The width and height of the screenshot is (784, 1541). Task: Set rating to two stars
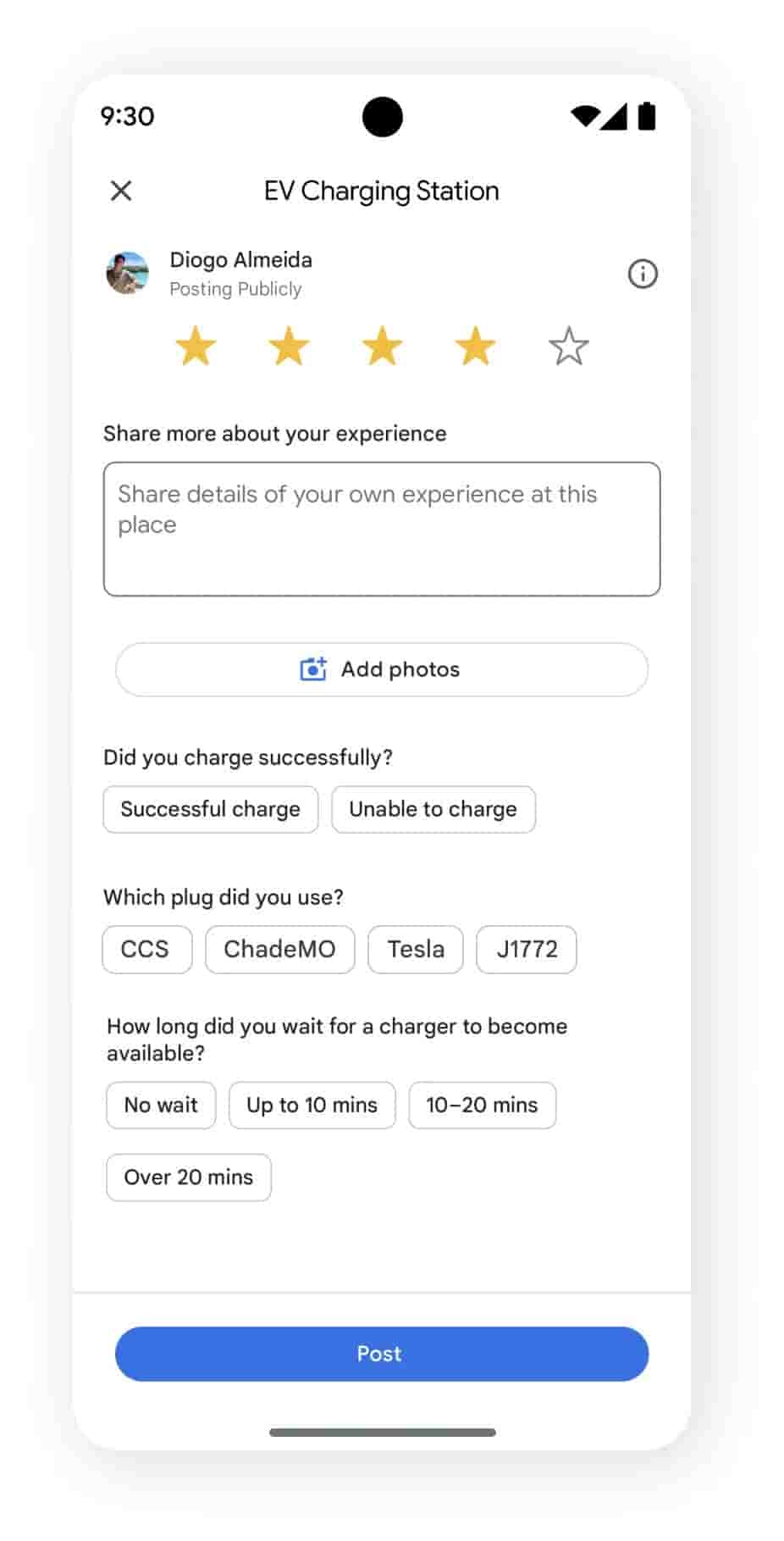pos(289,346)
